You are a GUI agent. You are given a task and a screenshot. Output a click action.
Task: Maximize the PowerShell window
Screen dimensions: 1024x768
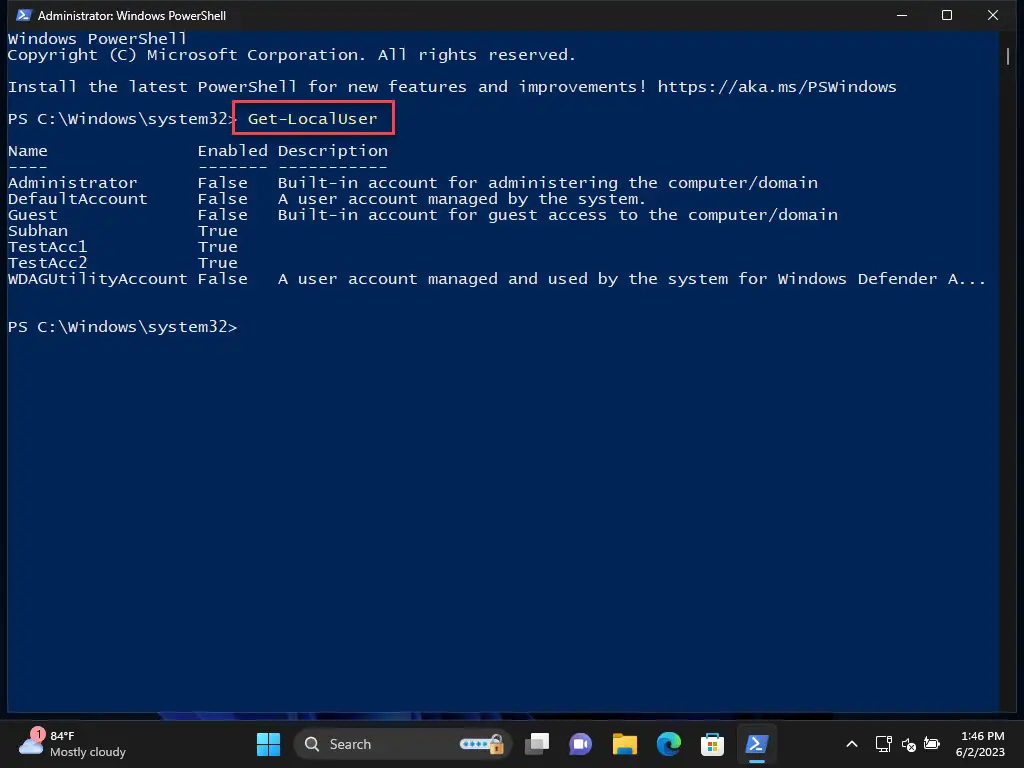coord(947,15)
